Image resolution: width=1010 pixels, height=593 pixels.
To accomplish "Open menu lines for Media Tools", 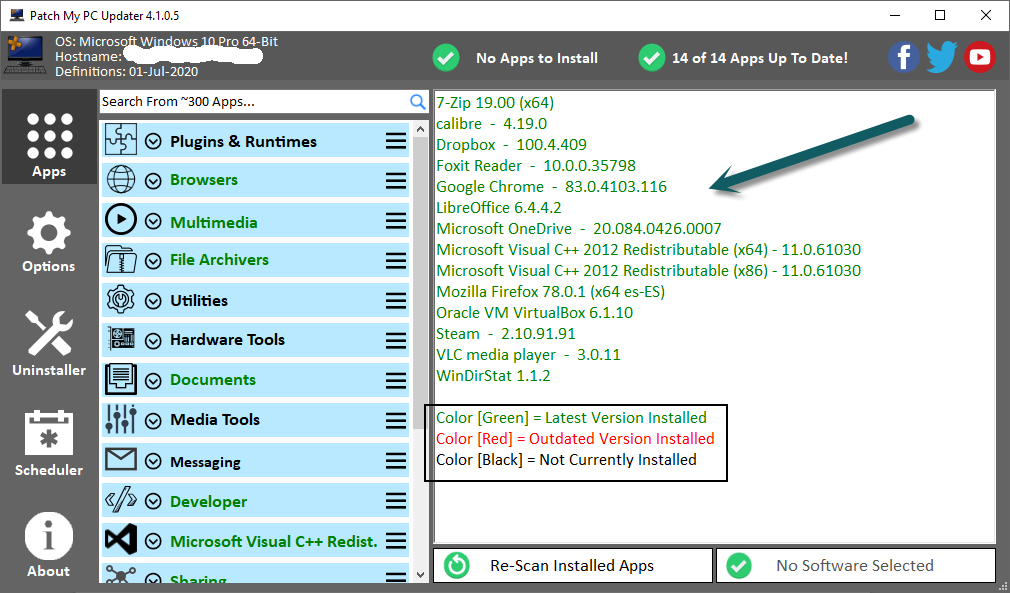I will point(396,420).
